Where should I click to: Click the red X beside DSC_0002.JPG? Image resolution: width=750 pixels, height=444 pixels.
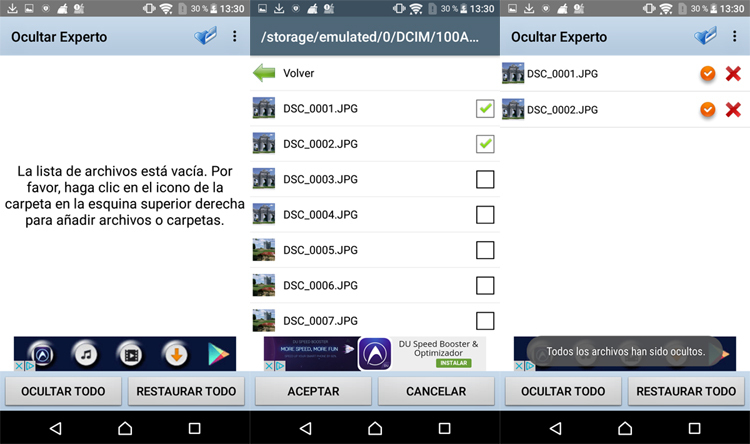point(733,110)
